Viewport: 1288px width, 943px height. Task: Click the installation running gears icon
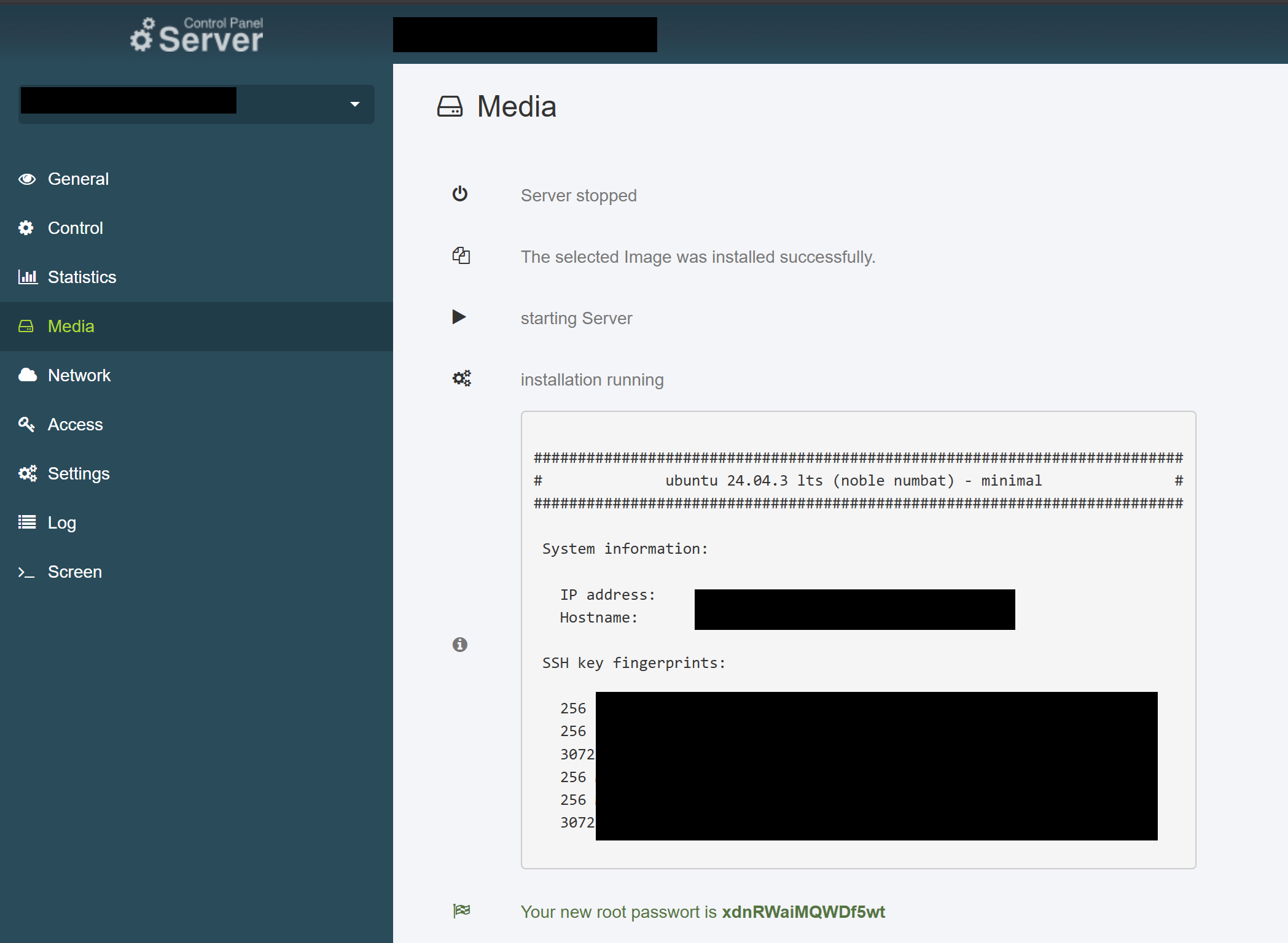(x=462, y=378)
